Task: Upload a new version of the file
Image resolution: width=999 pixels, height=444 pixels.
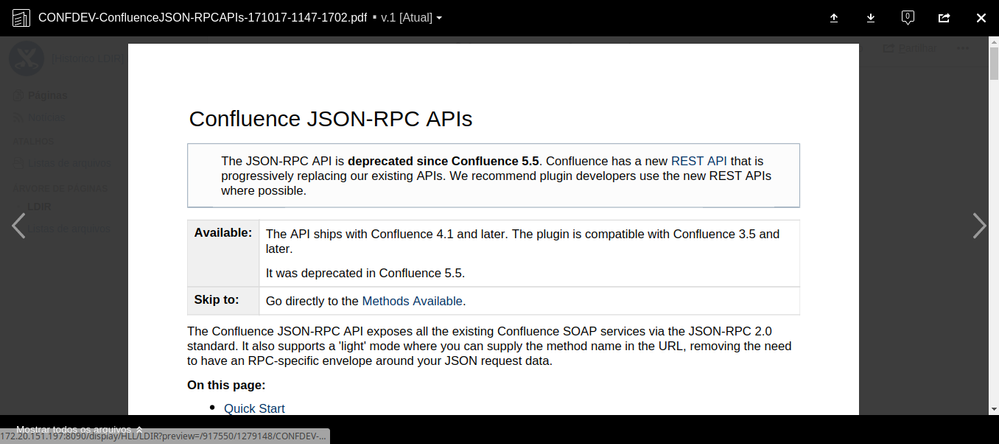Action: point(833,18)
